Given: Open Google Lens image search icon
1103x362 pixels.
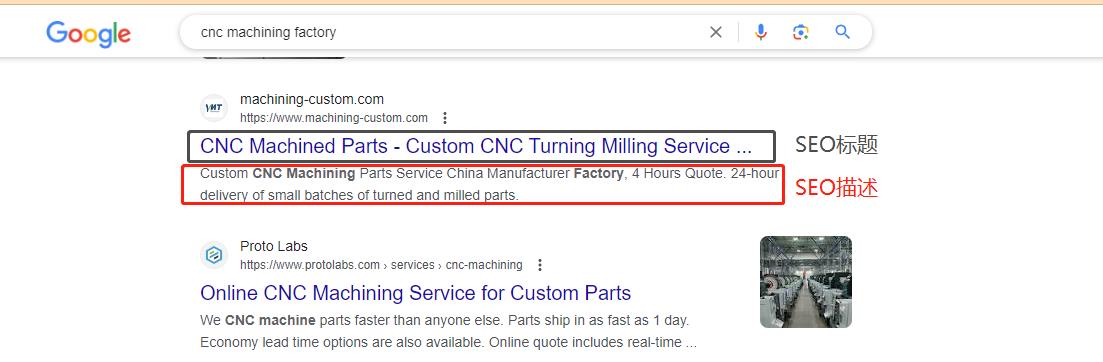Looking at the screenshot, I should 801,32.
